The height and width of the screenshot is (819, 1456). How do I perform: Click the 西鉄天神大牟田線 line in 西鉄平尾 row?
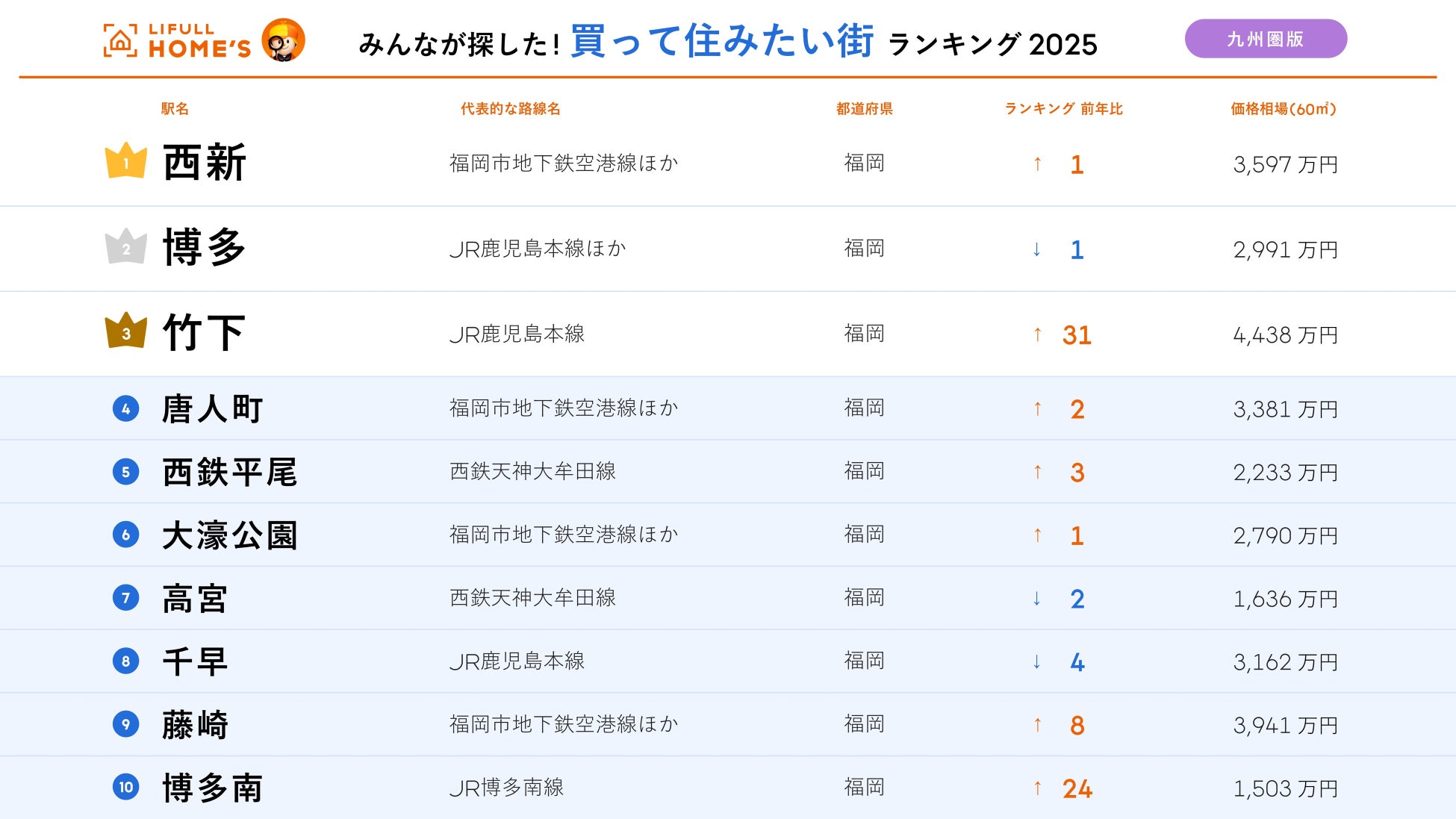[532, 471]
